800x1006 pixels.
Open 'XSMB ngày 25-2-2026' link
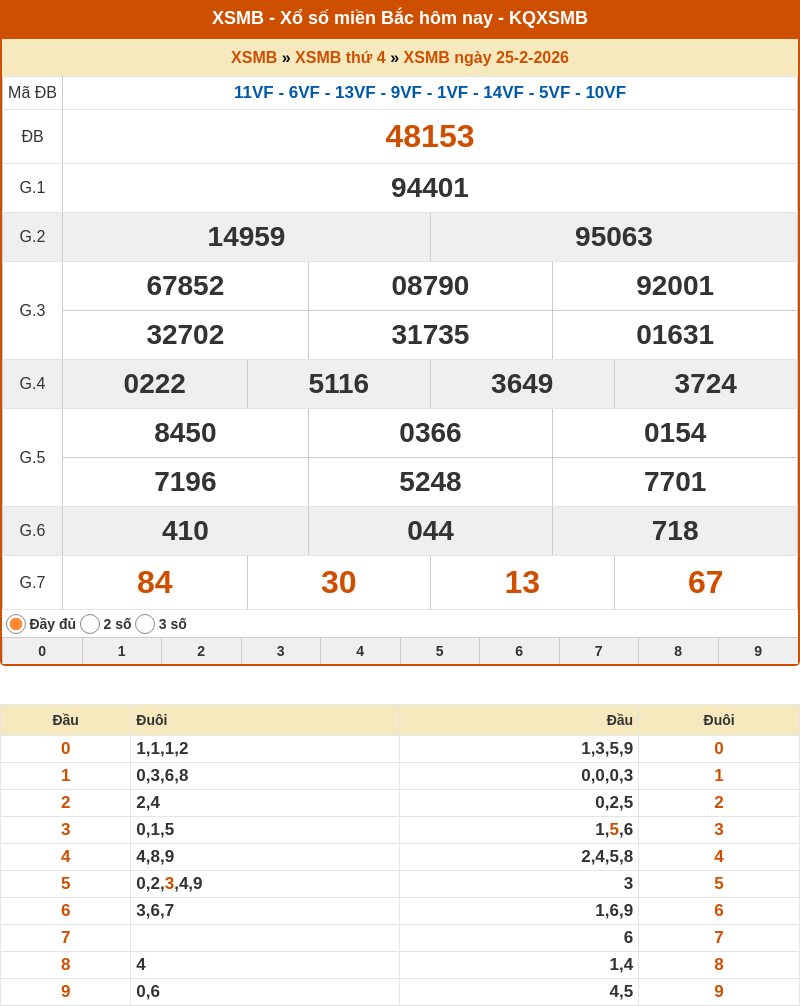(486, 58)
